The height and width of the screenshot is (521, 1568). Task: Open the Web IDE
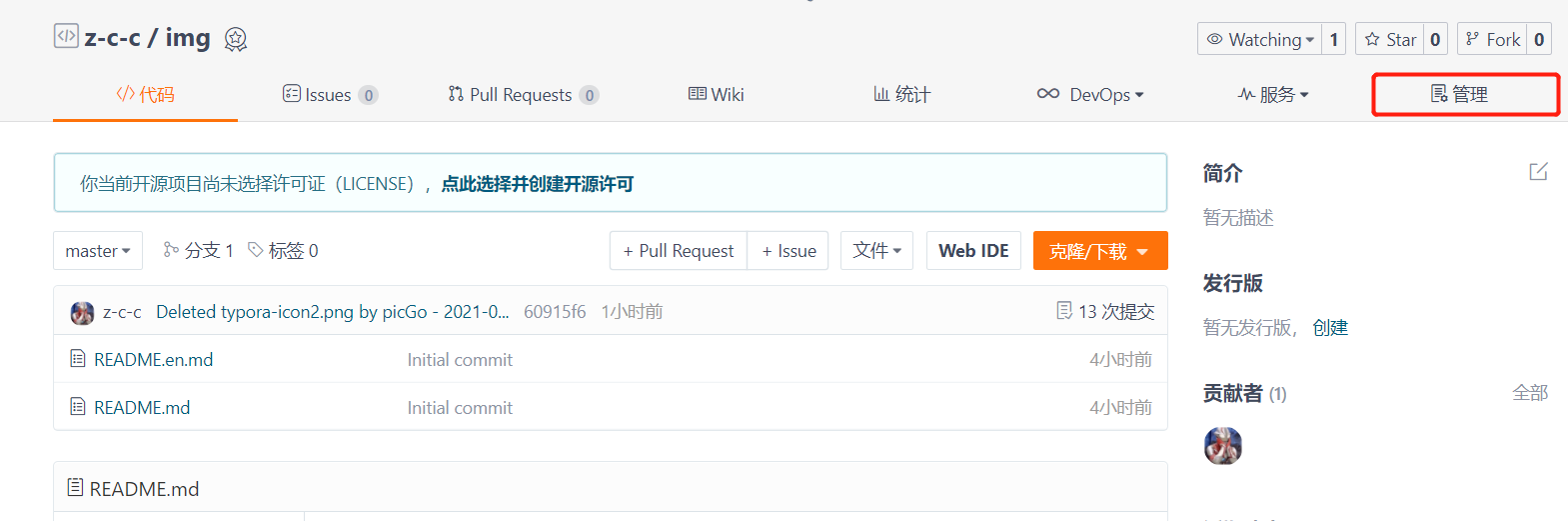click(973, 251)
